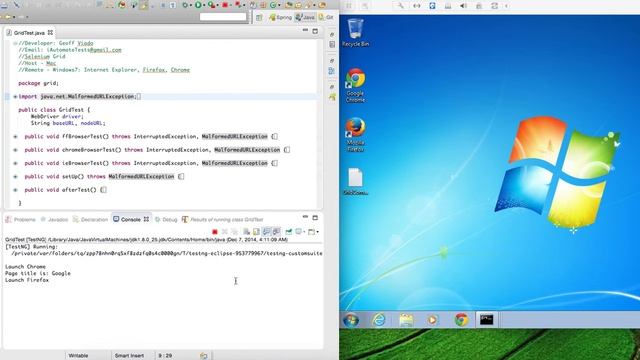
Task: Click the blue highlighted icon in VM toolbar
Action: coord(432,6)
